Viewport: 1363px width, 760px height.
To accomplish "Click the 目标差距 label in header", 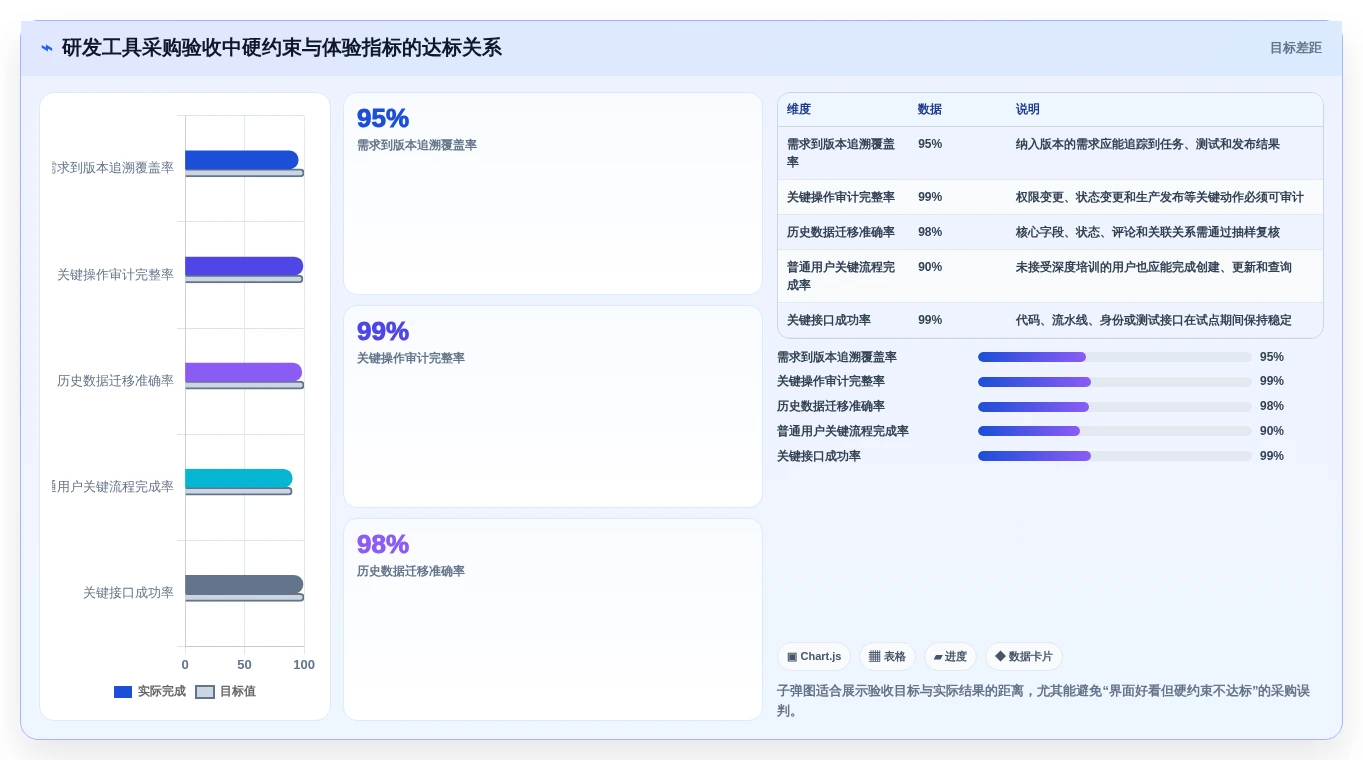I will (x=1295, y=48).
